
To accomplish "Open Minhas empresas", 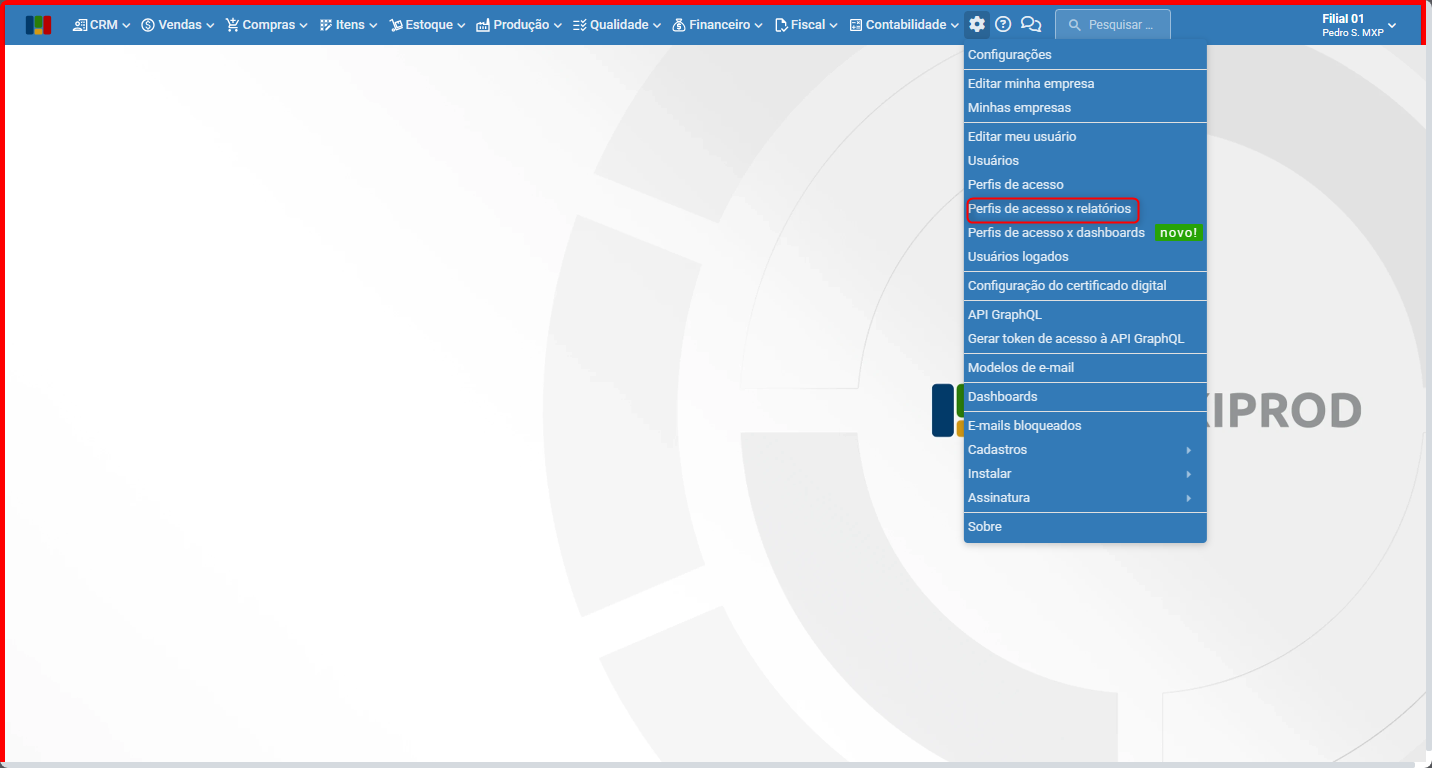I will (x=1085, y=108).
